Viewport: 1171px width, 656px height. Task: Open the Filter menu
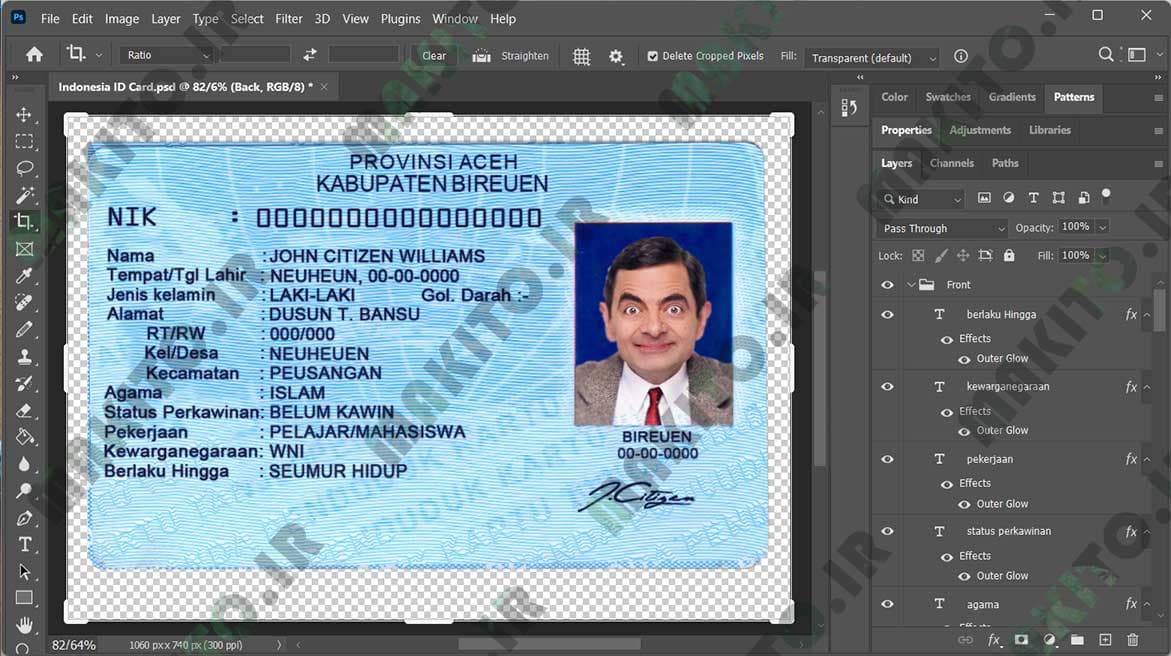(288, 19)
